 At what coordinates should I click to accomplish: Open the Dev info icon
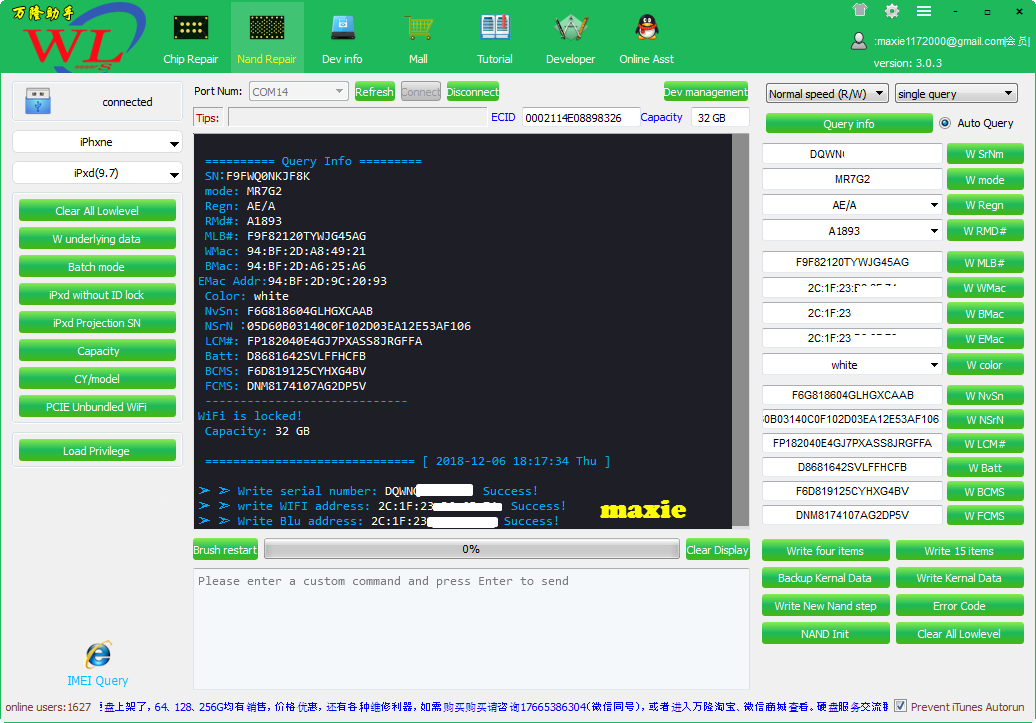(x=342, y=28)
